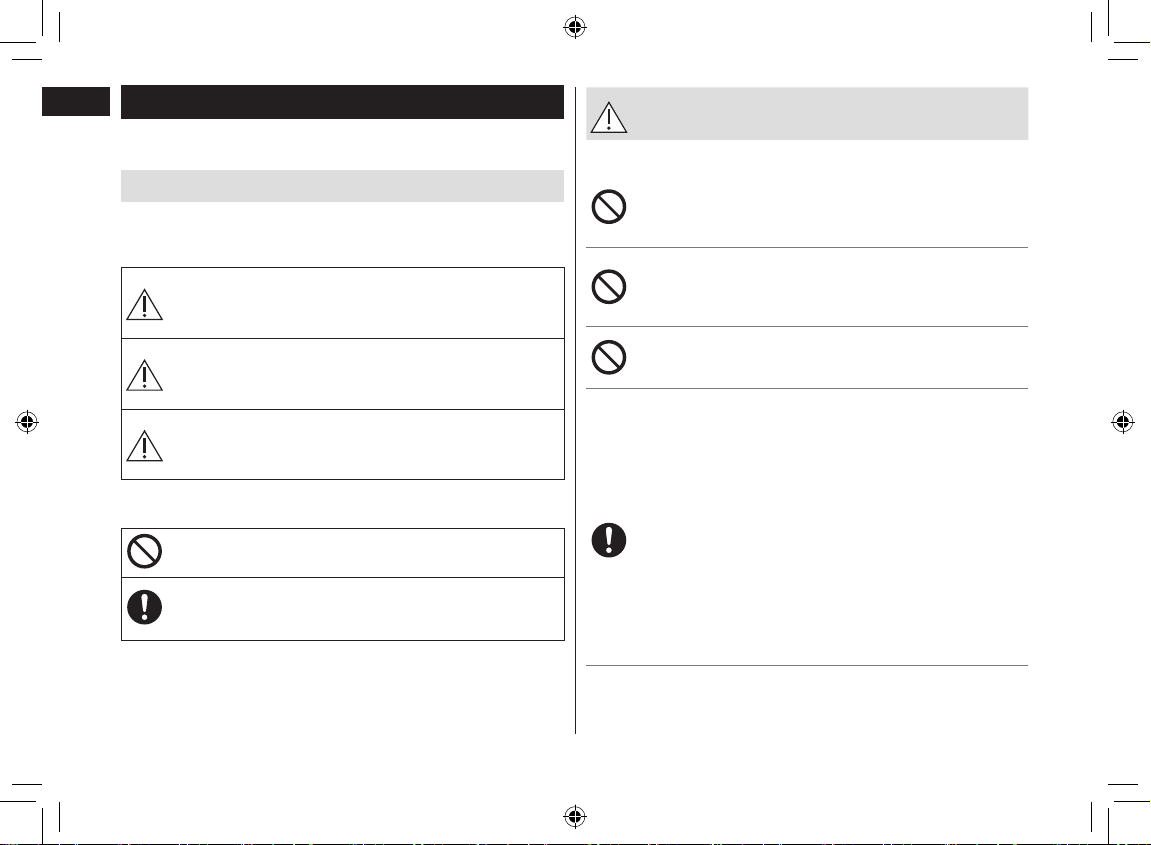This screenshot has height=845, width=1151.
Task: Click the small black language tab box
Action: [x=76, y=101]
